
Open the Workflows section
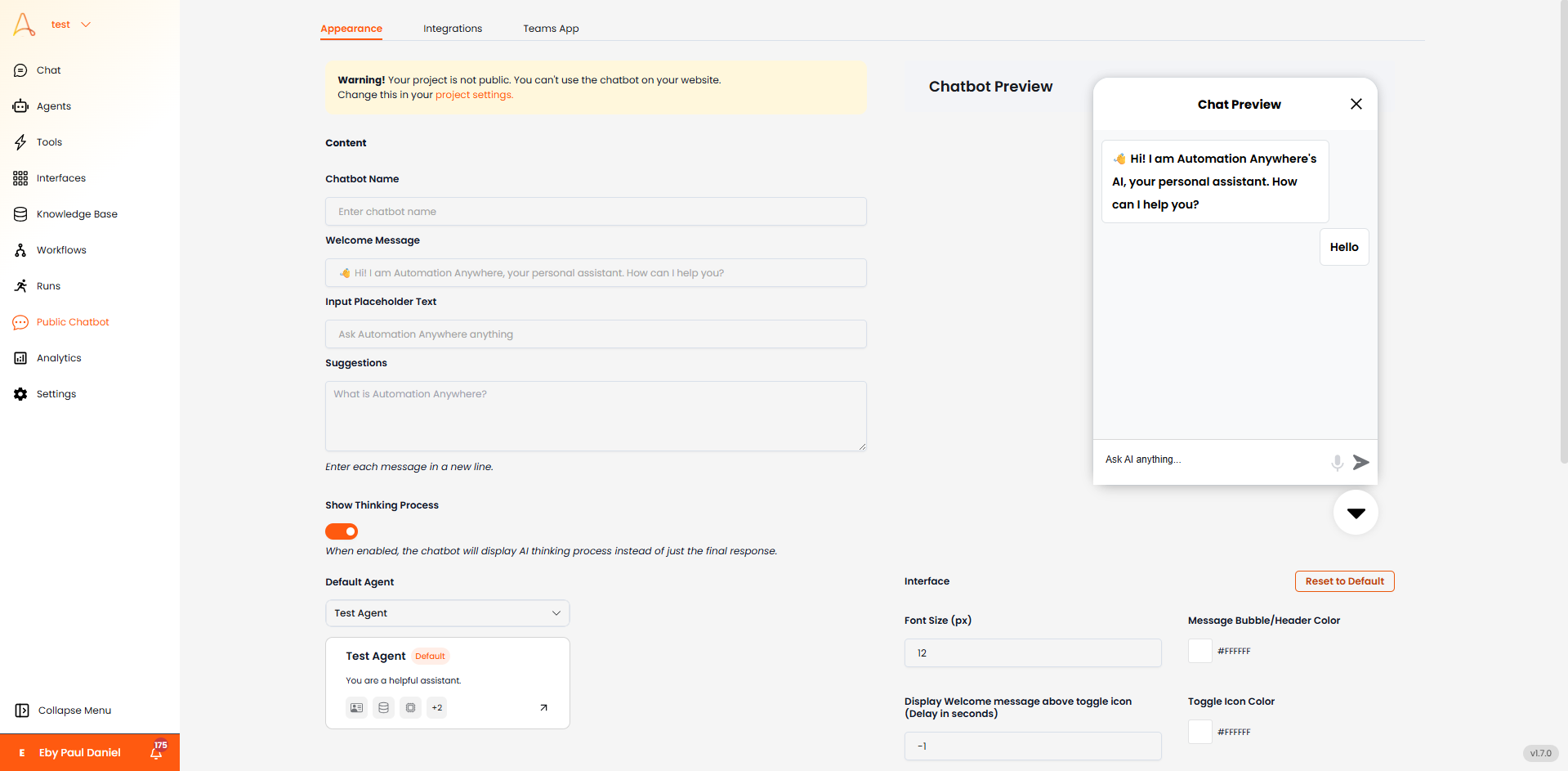pos(61,250)
